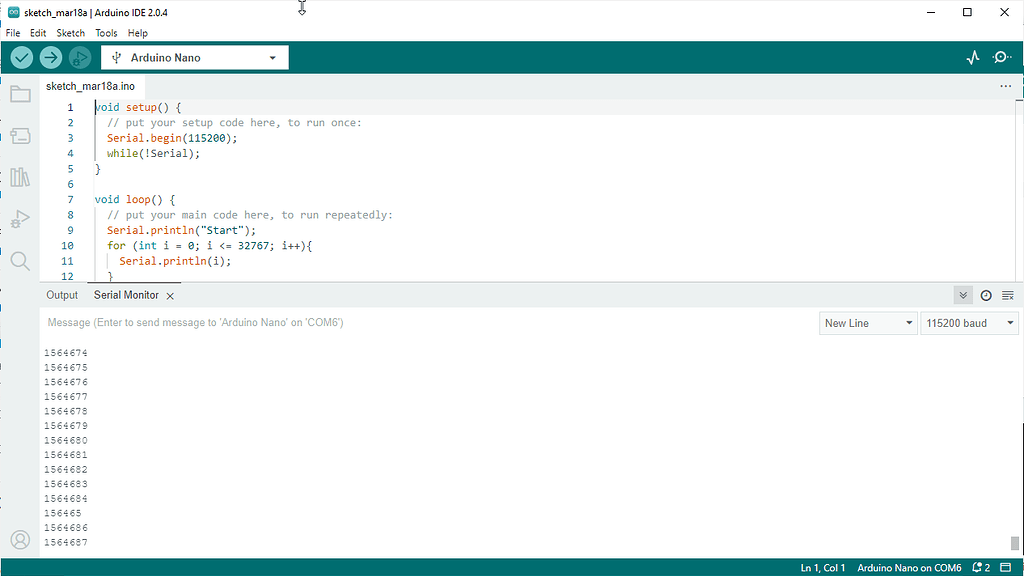Screen dimensions: 1024x576
Task: Open the Serial Monitor magnifier icon
Action: pos(1001,58)
